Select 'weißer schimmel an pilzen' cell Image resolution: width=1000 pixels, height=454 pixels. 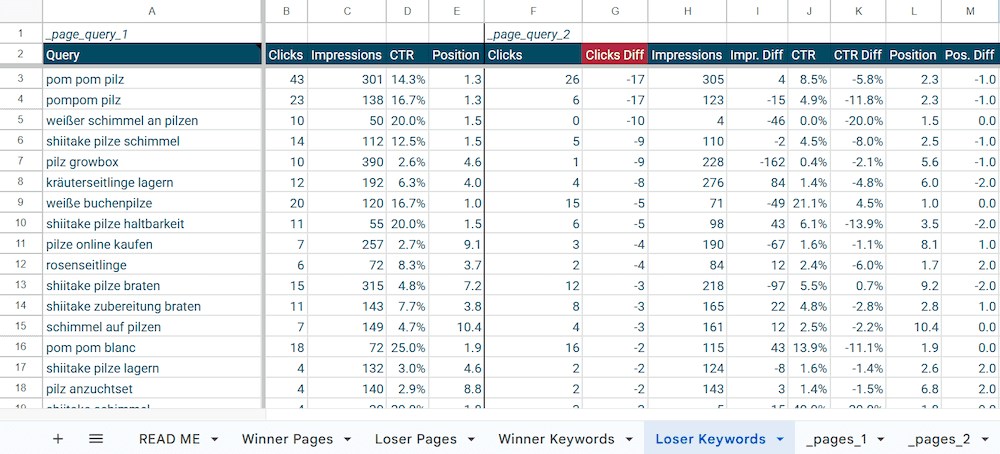coord(152,121)
